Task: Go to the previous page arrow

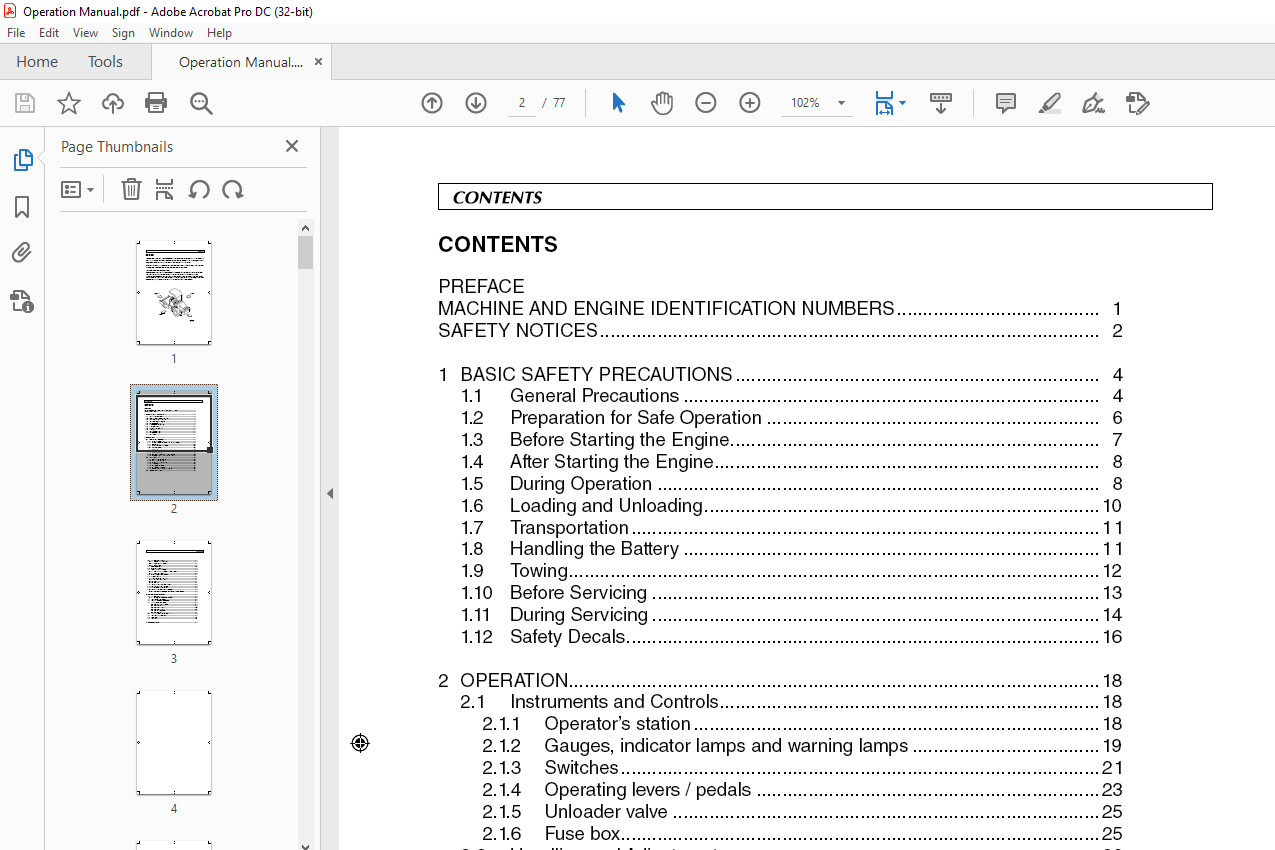Action: (x=432, y=103)
